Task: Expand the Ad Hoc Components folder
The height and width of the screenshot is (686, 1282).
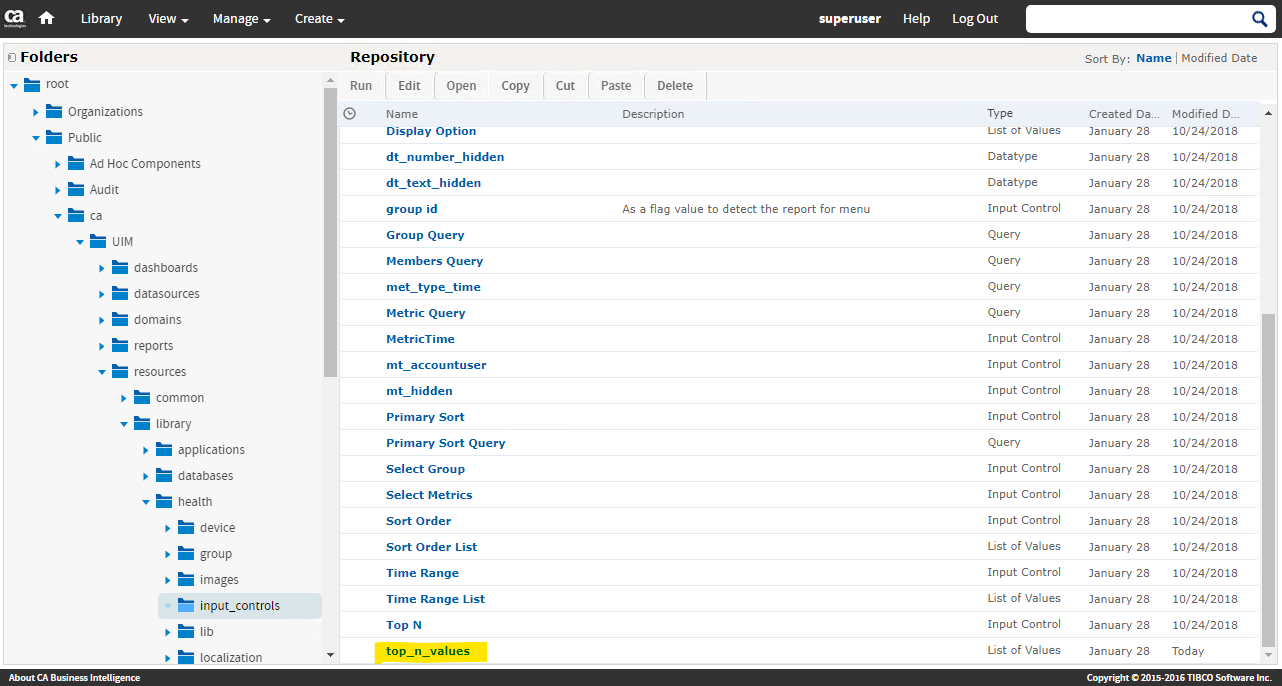Action: [58, 164]
